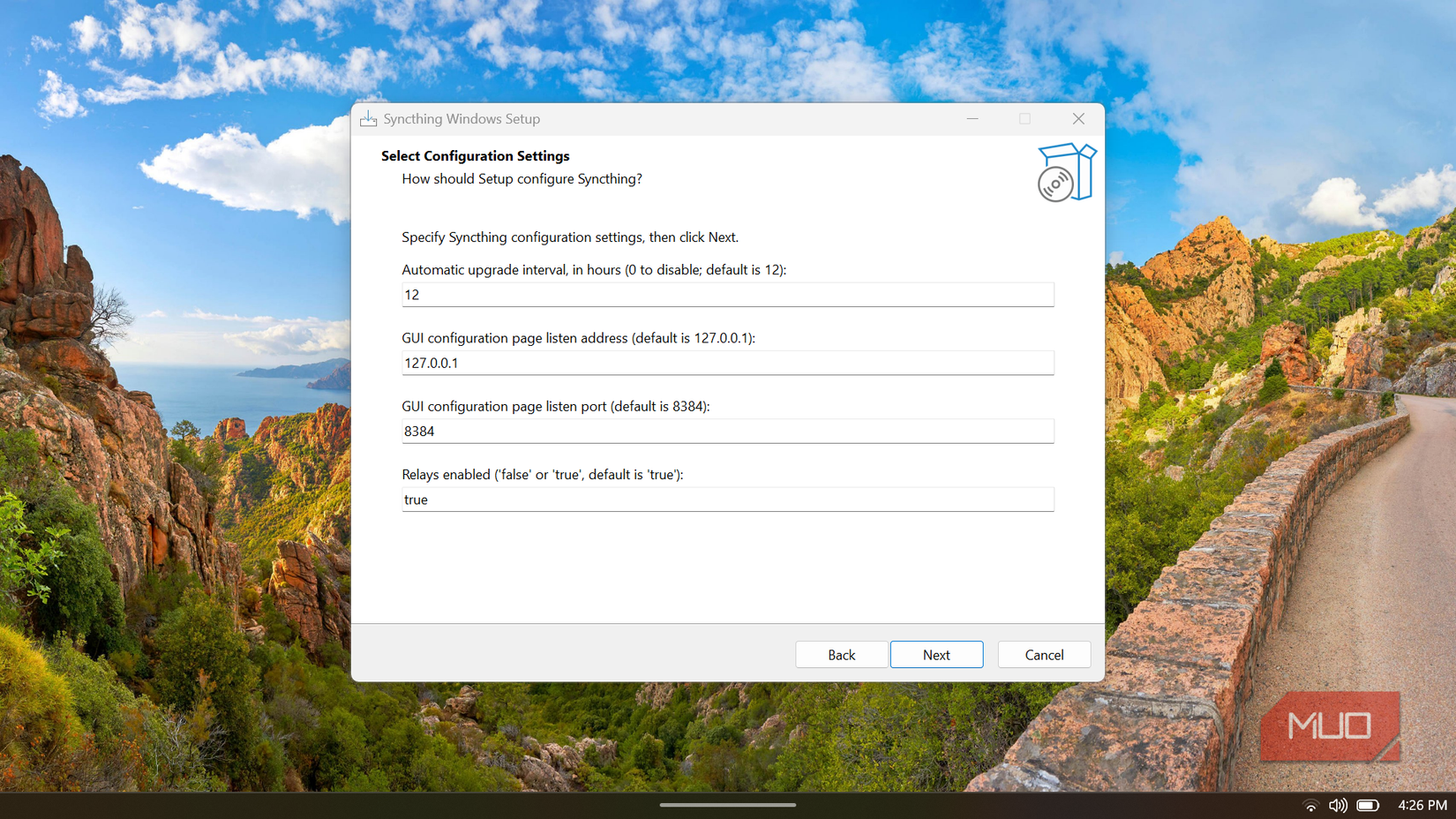Select the GUI listen address field showing 127.0.0.1
Screen dimensions: 1456x819
coord(727,363)
